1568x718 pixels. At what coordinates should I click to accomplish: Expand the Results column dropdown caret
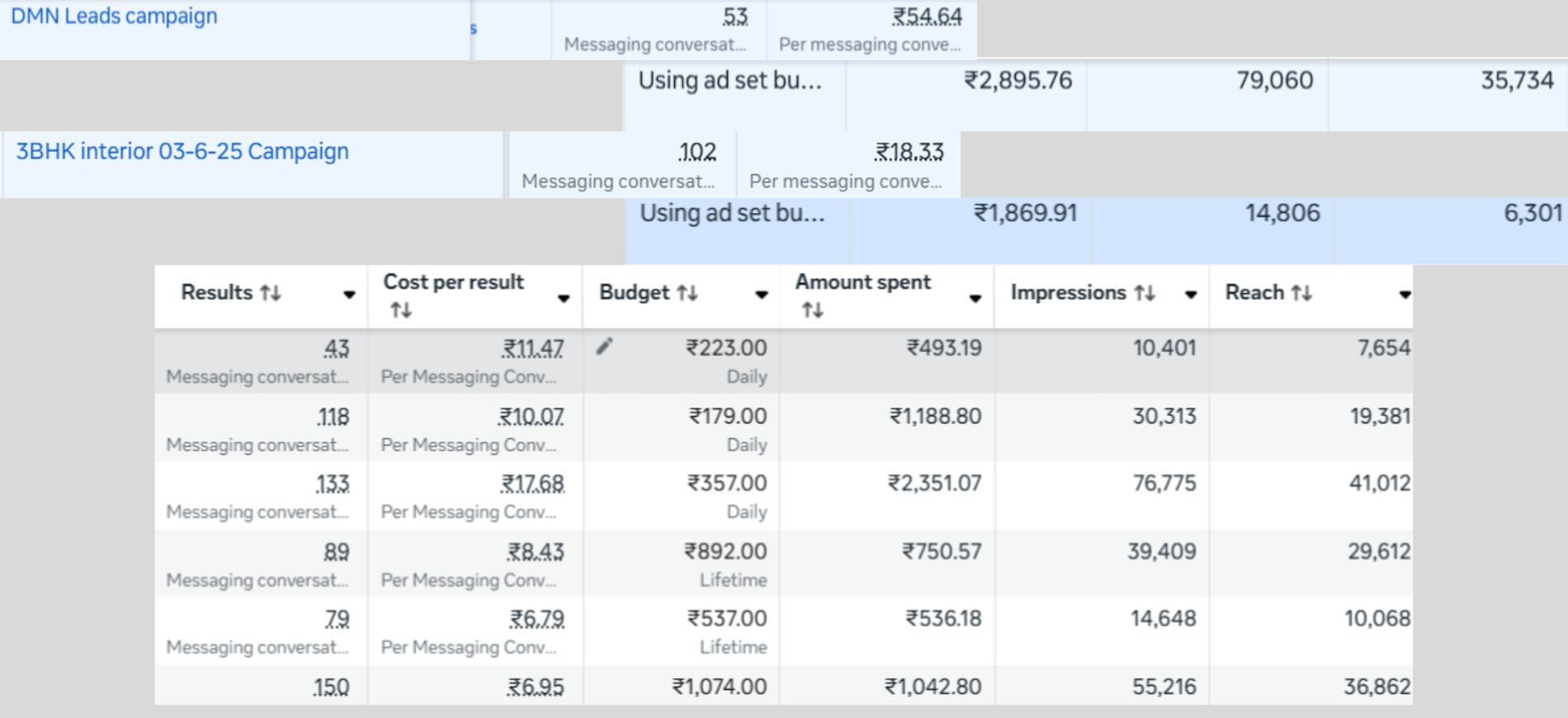coord(349,295)
